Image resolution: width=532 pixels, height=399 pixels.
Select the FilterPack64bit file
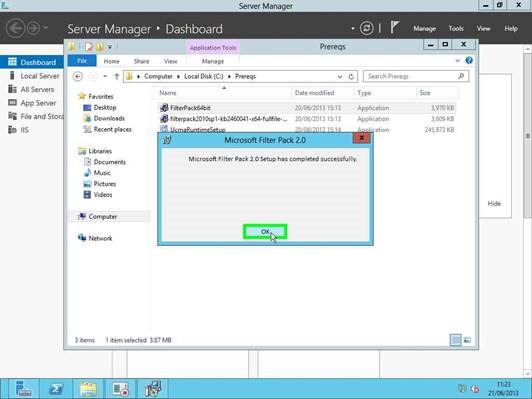[307, 108]
